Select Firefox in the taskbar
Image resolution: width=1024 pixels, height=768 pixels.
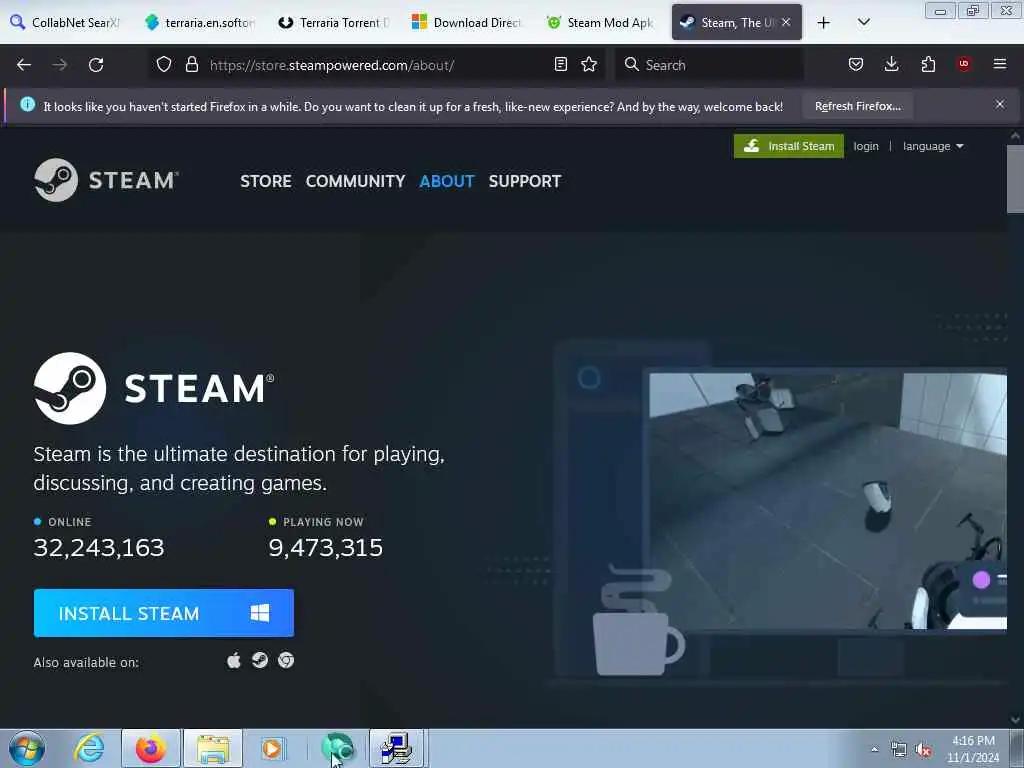151,748
